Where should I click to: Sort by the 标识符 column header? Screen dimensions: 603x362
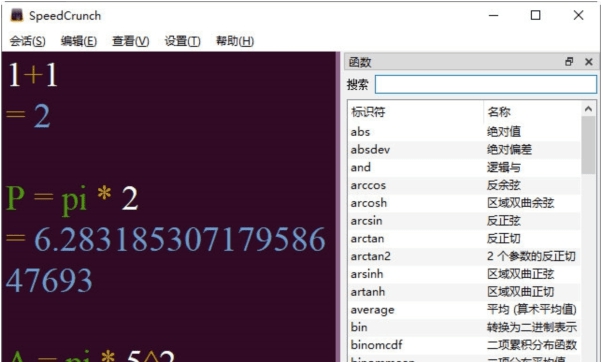tap(415, 112)
